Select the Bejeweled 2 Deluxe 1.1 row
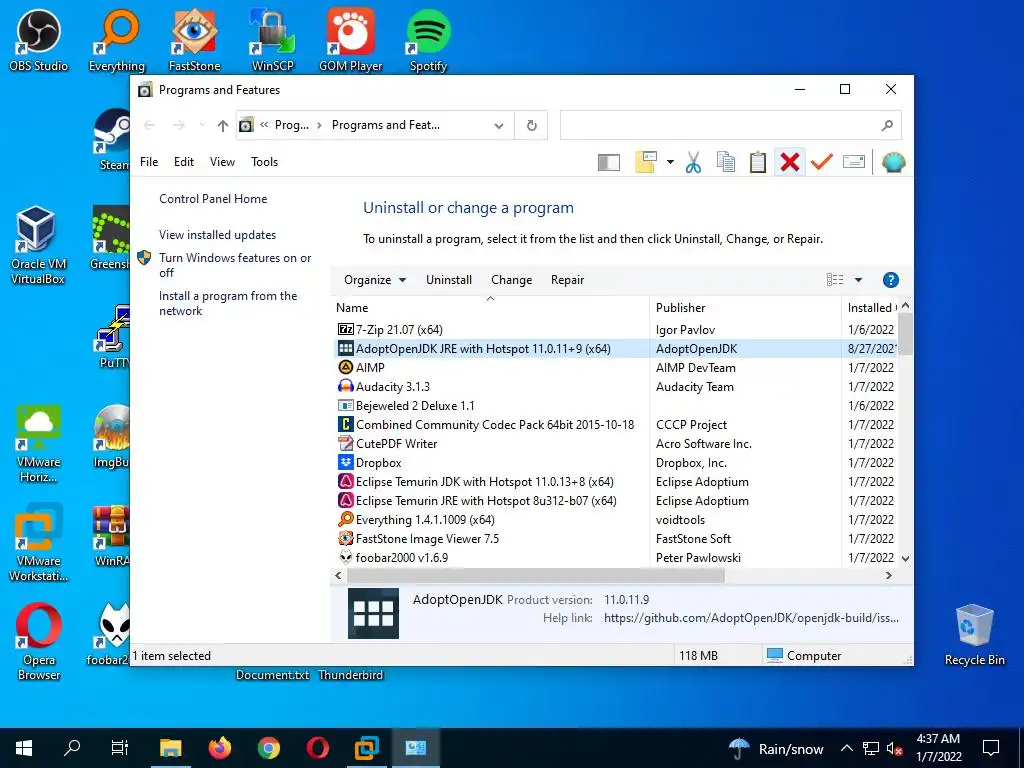1024x768 pixels. 614,406
